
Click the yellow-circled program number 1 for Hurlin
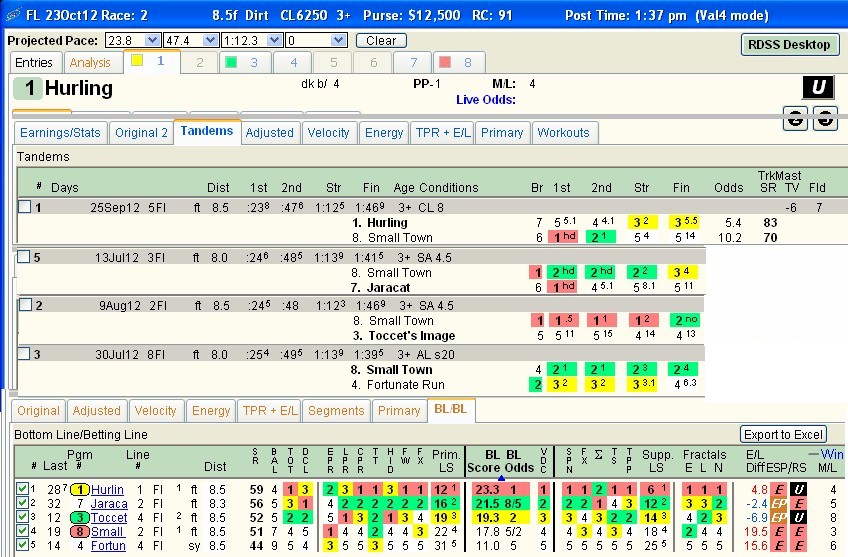coord(80,490)
